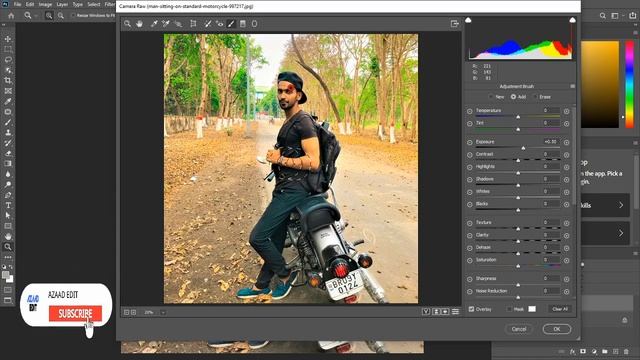Open zoom level dropdown in Camera Raw
Screen dimensions: 640x360
(163, 313)
